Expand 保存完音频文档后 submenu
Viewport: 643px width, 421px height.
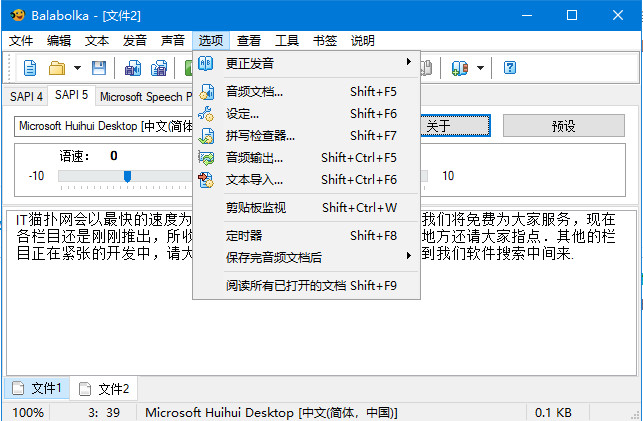point(306,257)
